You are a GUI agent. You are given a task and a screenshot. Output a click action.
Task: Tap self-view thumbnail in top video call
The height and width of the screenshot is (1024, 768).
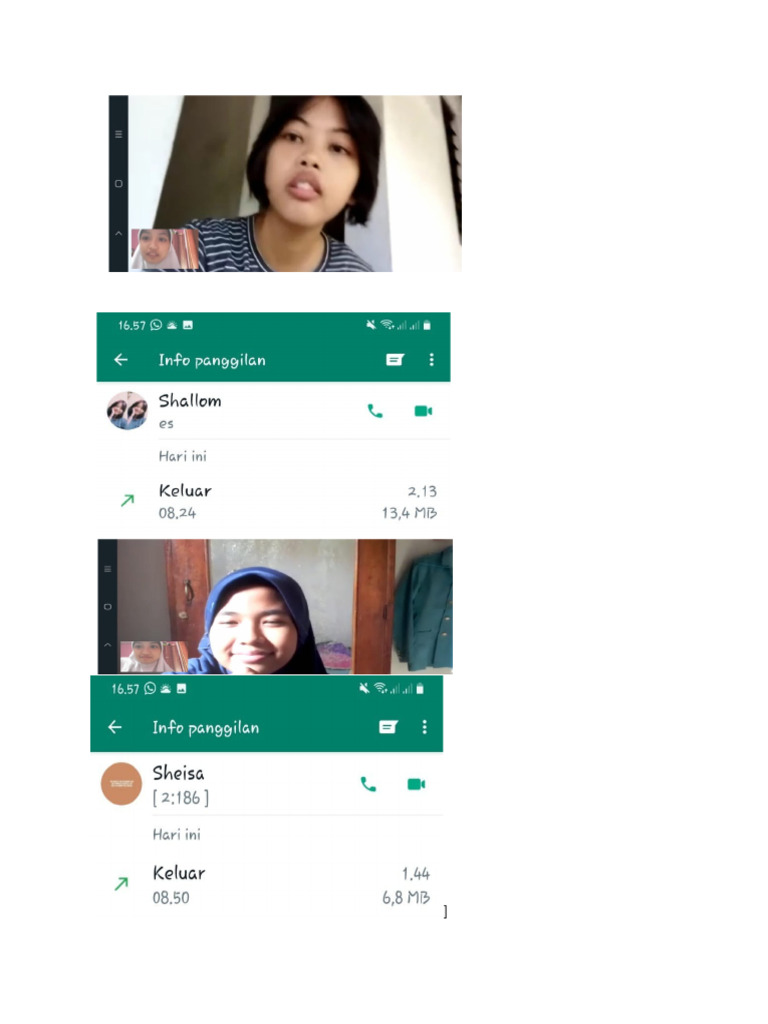click(x=165, y=249)
